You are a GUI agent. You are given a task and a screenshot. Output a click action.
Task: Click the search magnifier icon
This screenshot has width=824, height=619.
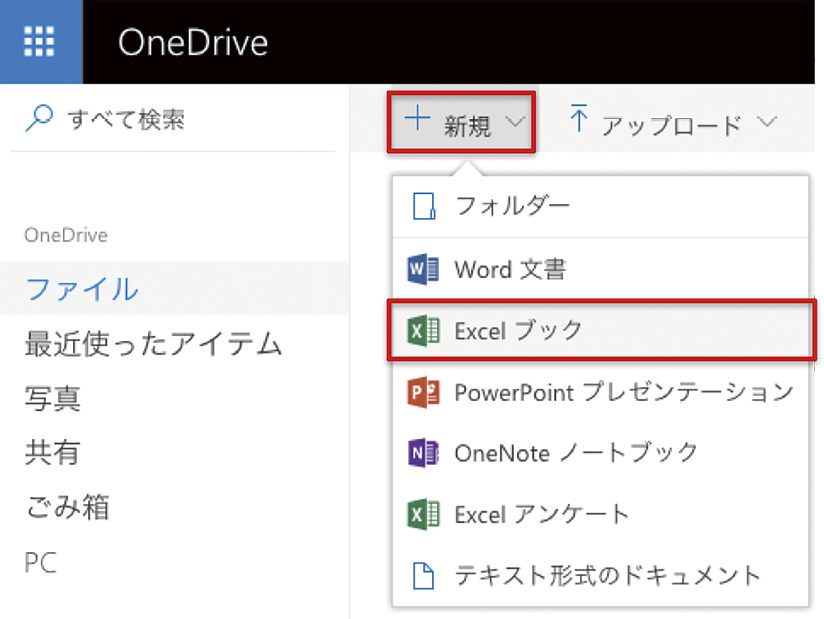[x=39, y=119]
